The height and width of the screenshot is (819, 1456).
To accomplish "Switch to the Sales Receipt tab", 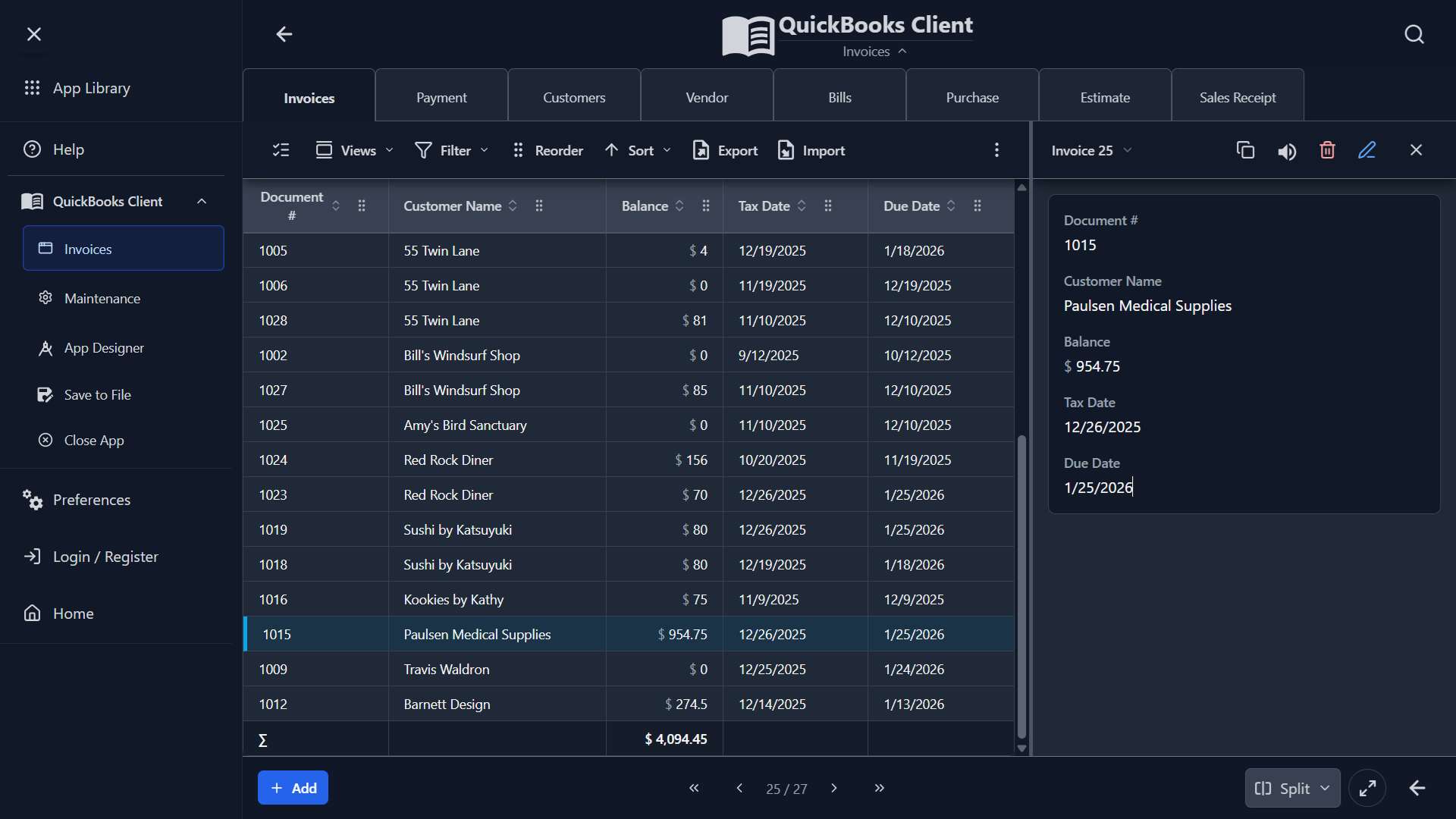I will coord(1238,96).
